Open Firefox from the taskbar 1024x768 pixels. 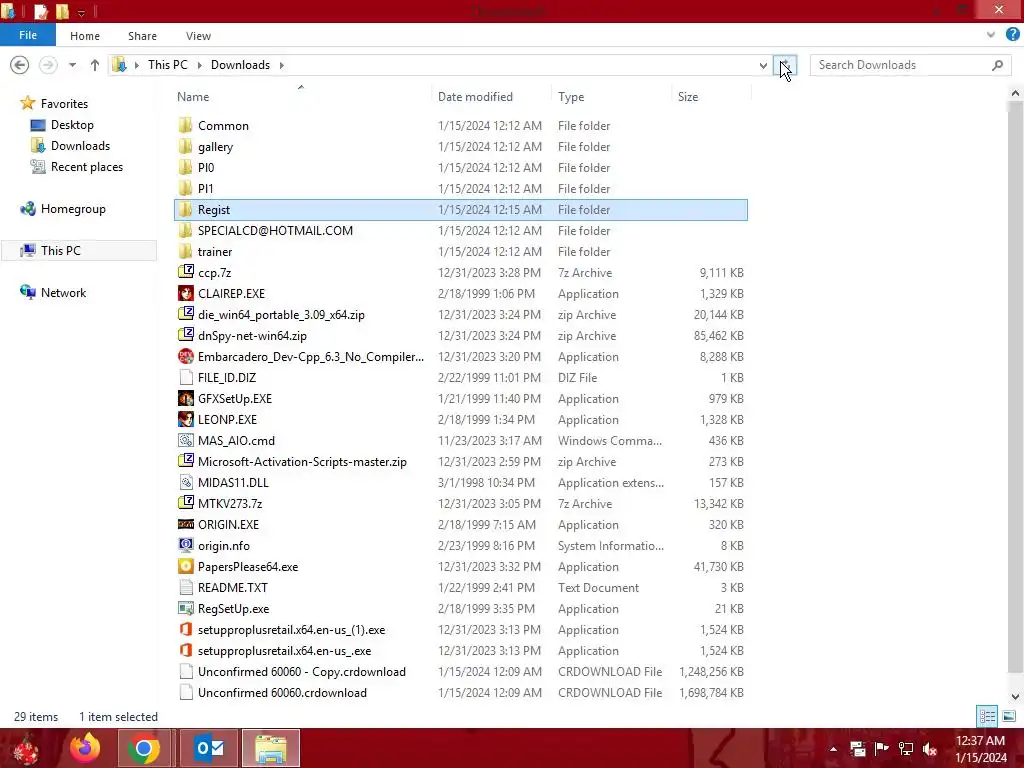pyautogui.click(x=85, y=748)
